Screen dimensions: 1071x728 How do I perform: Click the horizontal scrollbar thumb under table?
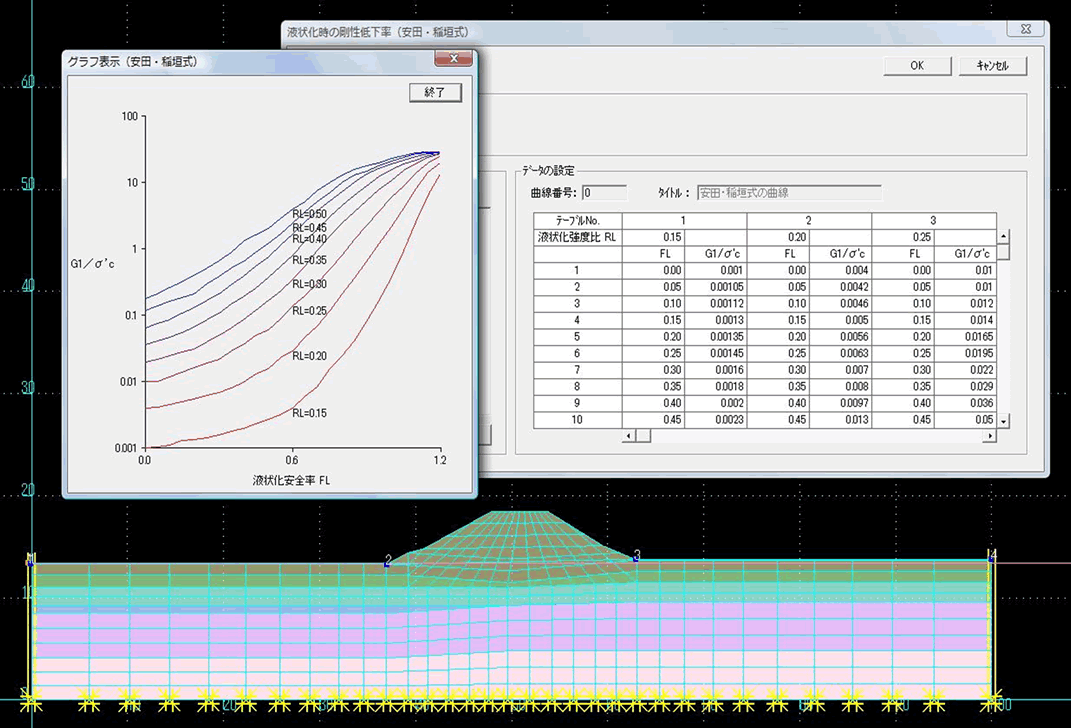point(645,436)
